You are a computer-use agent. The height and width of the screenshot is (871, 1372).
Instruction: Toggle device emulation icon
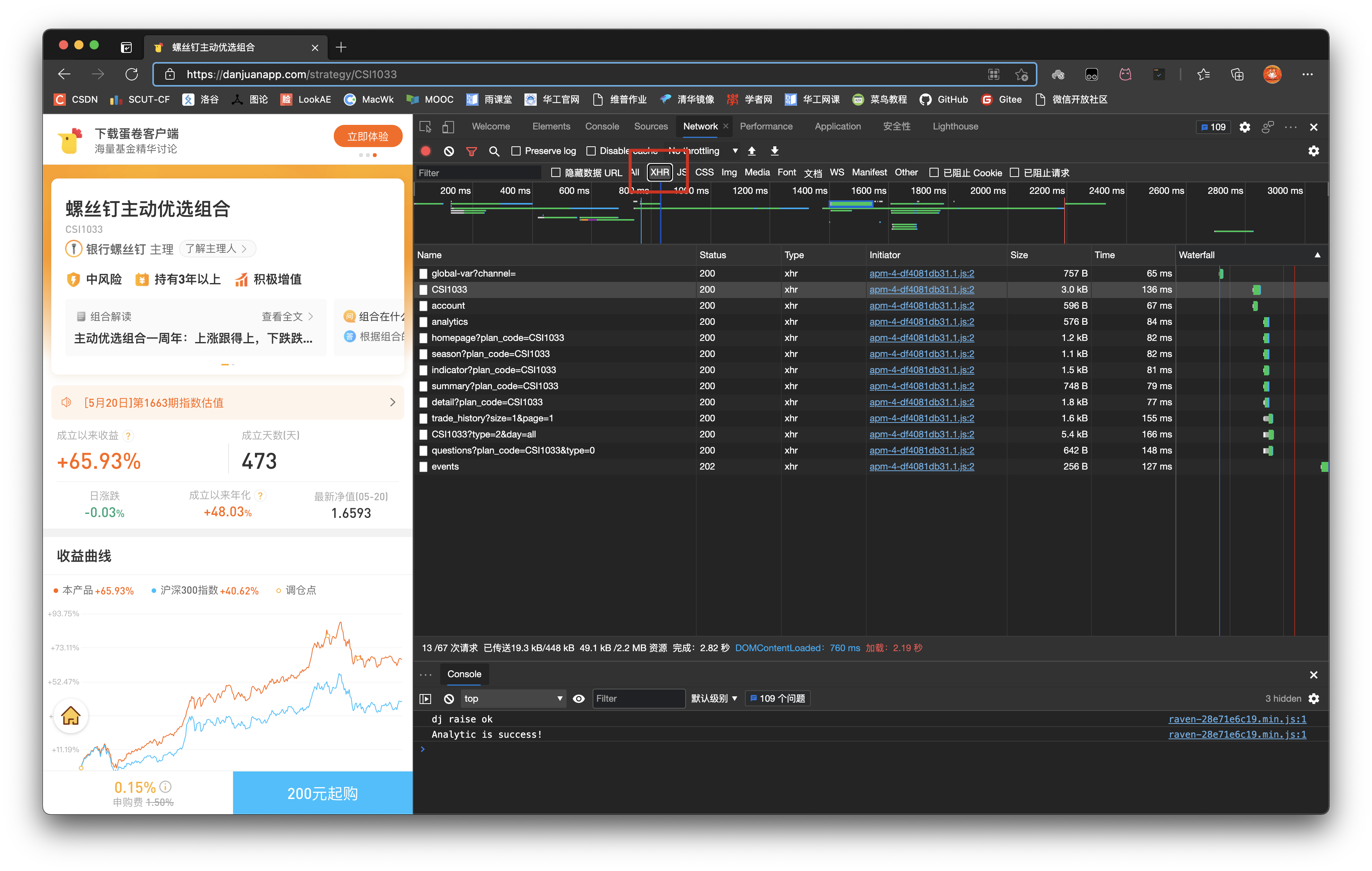tap(448, 126)
